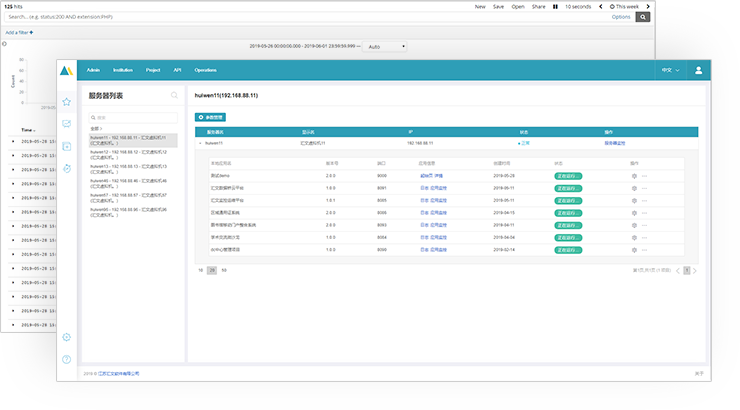Open more options ellipsis for 测试demo row
Image resolution: width=740 pixels, height=410 pixels.
pyautogui.click(x=645, y=175)
